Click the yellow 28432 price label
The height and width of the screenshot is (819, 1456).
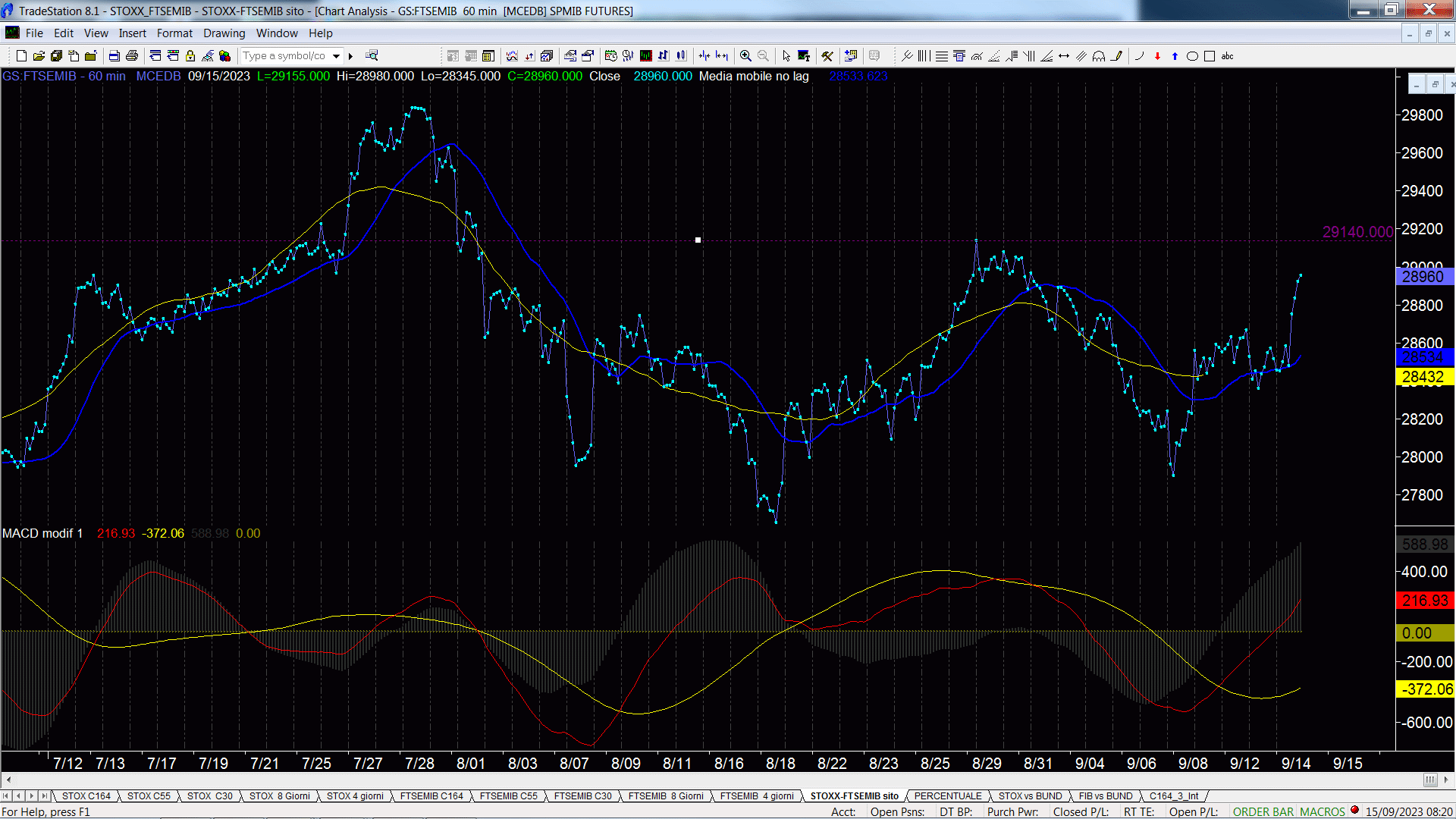1423,377
